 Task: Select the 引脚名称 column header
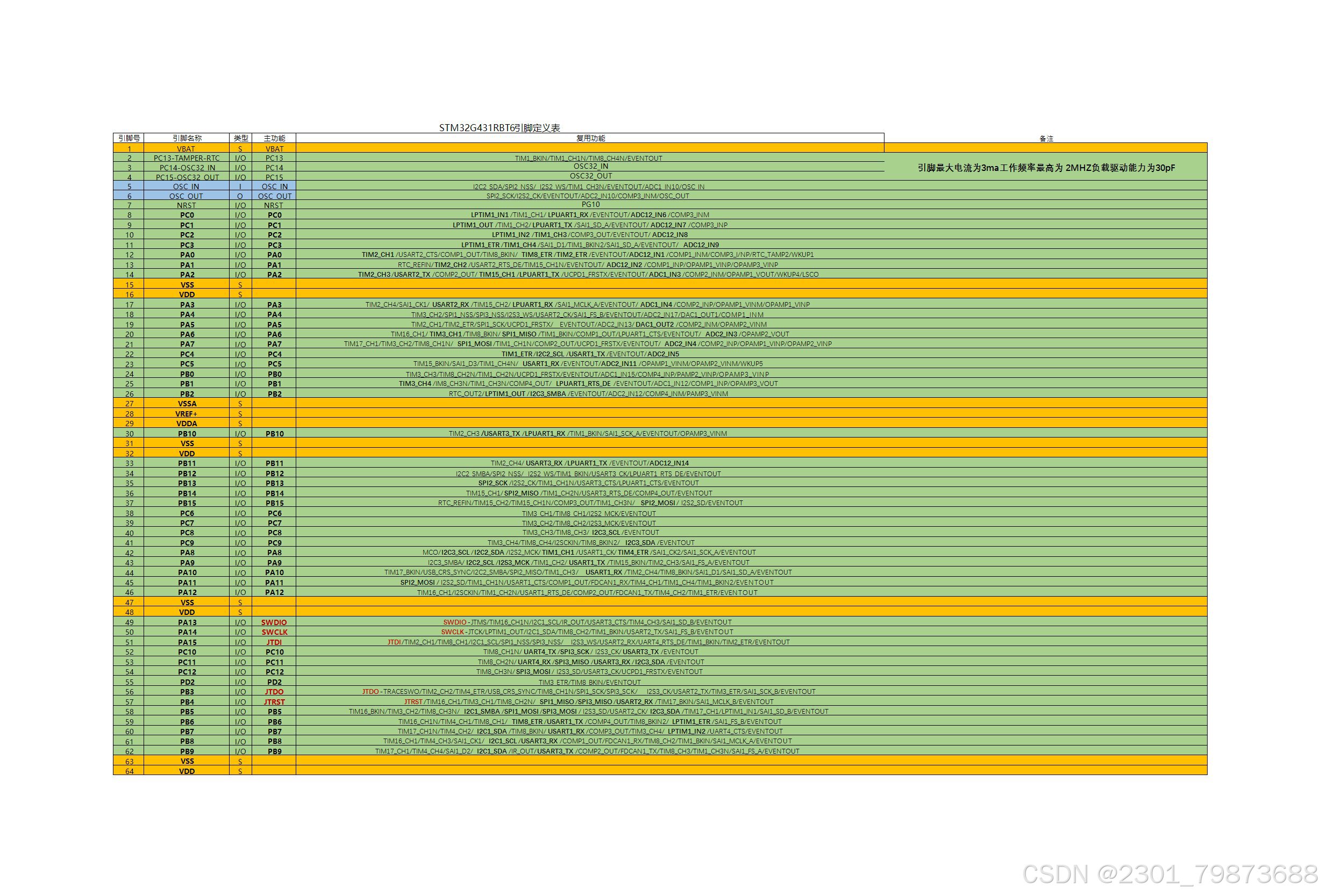pyautogui.click(x=187, y=138)
